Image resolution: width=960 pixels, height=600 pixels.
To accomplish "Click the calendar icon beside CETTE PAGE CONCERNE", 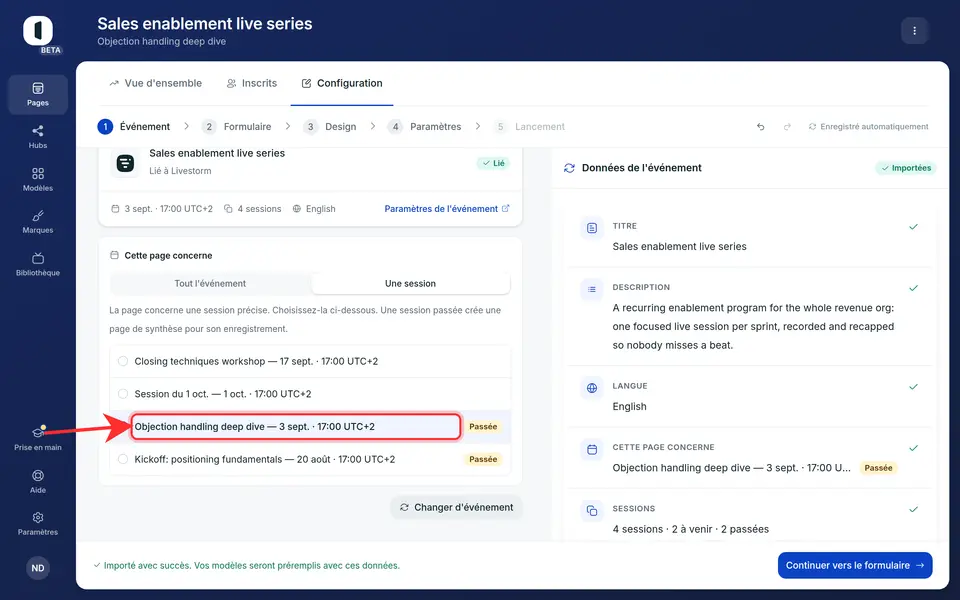I will 592,449.
